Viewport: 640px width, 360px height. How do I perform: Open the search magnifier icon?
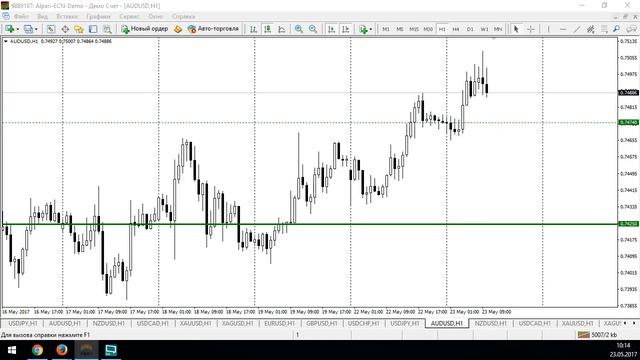click(616, 29)
